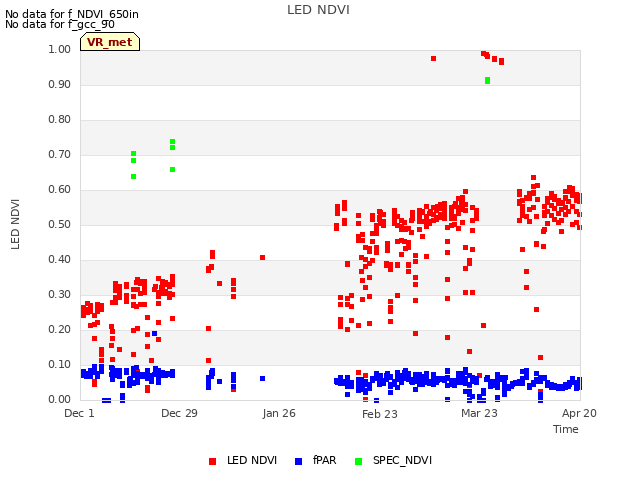
Task: Click the 0.40 y-axis tick label
Action: click(59, 260)
